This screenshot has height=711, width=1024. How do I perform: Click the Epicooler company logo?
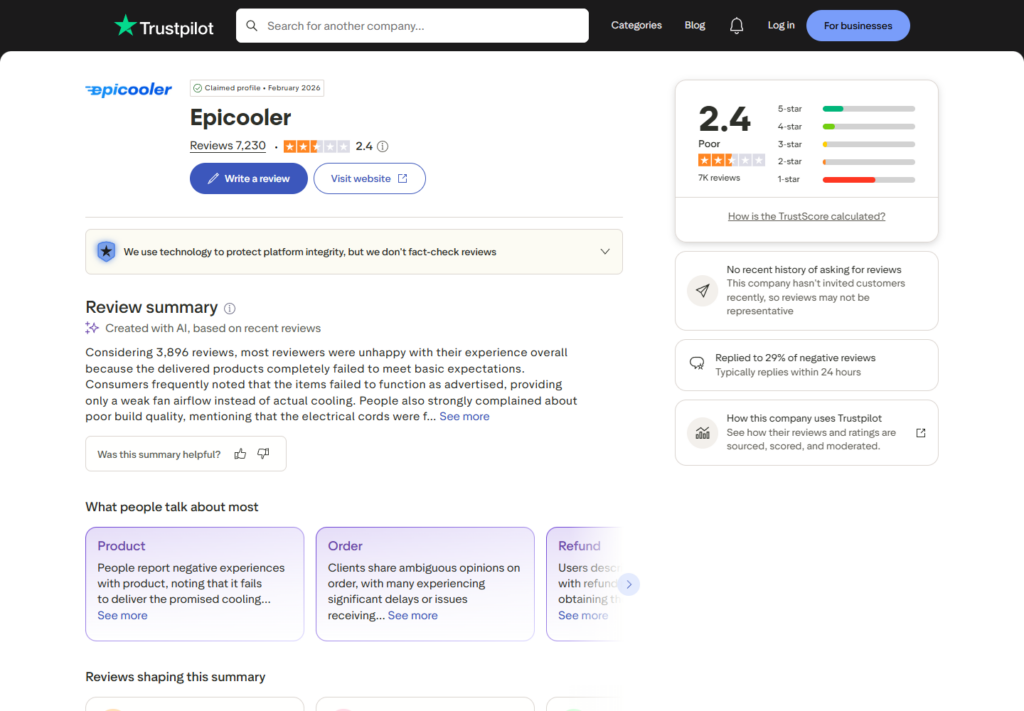coord(129,89)
